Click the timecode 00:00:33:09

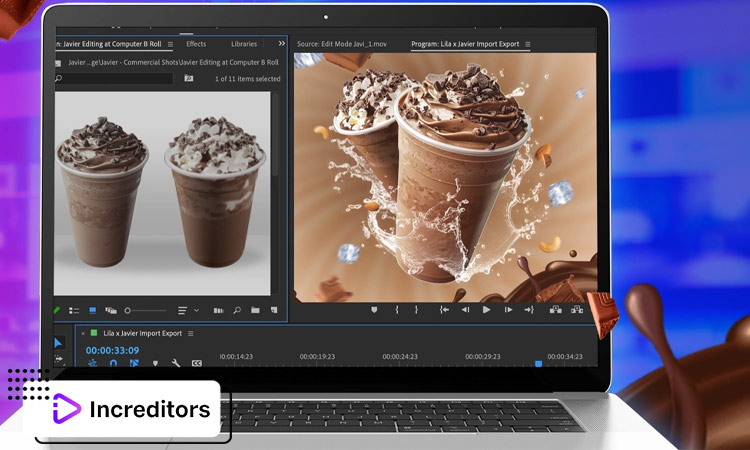[x=112, y=351]
